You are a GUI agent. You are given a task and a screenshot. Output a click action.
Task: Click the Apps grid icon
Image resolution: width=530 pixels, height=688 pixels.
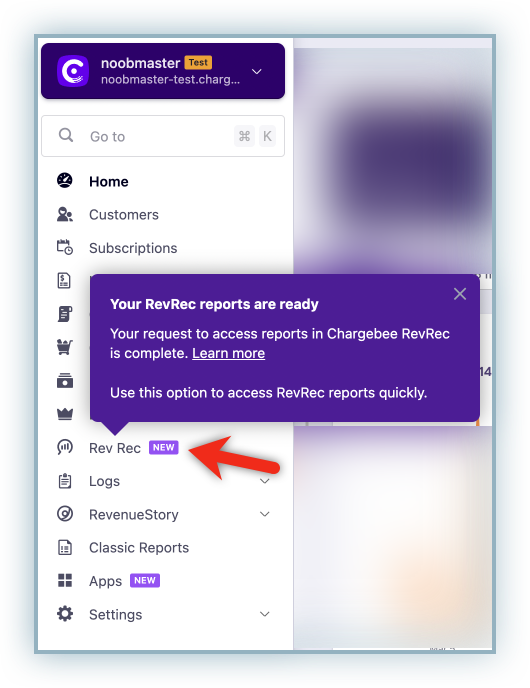point(65,580)
